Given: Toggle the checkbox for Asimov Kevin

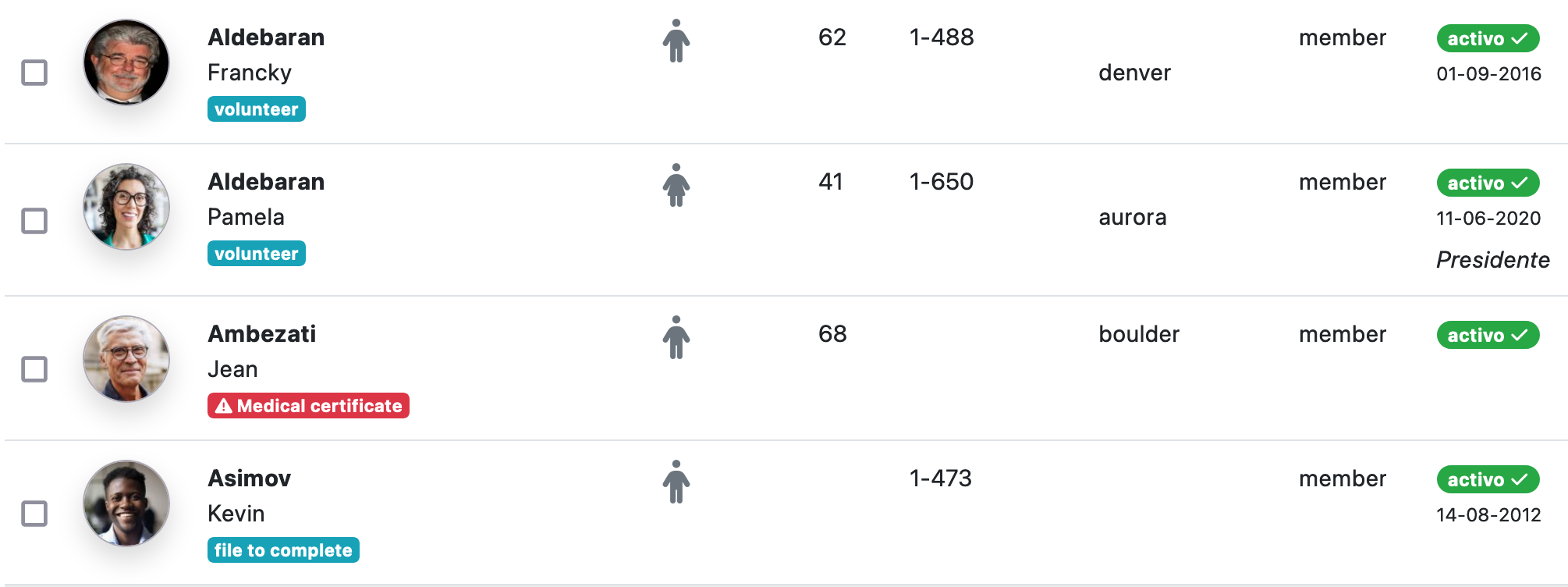Looking at the screenshot, I should 34,514.
